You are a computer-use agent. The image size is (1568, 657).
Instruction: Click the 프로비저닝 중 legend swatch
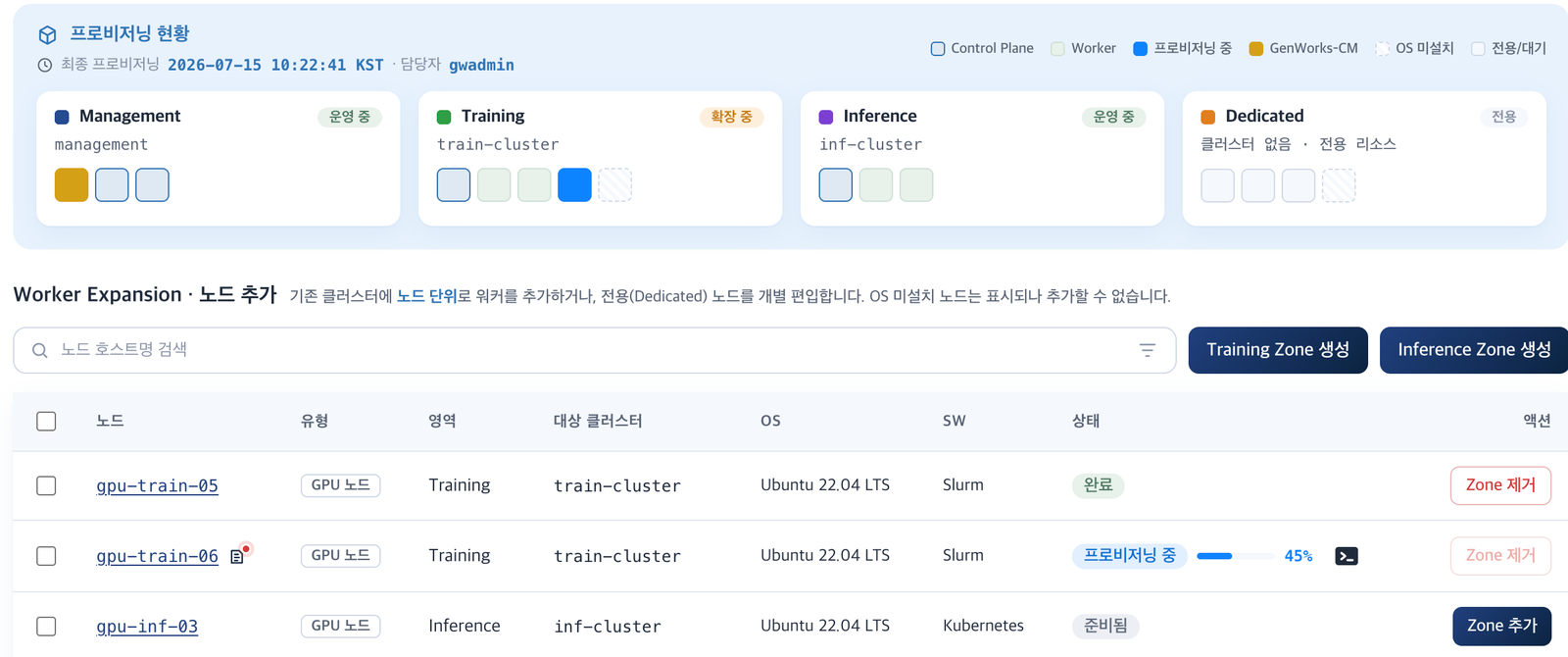[x=1140, y=49]
